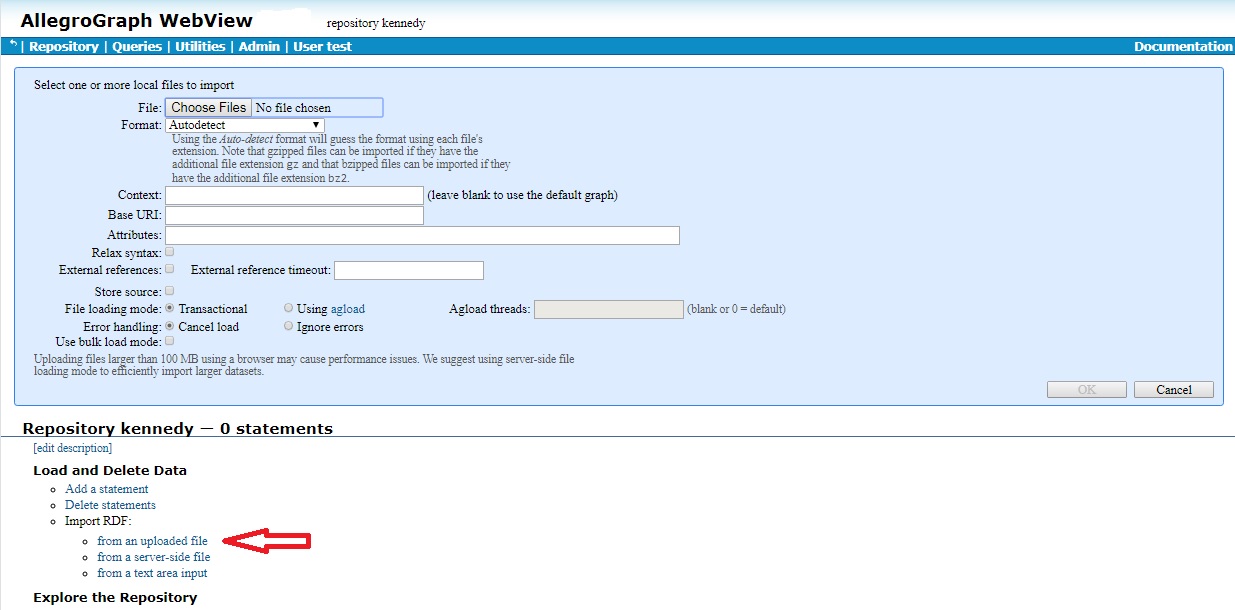Select the Using agload radio button
The width and height of the screenshot is (1235, 610).
click(x=289, y=308)
